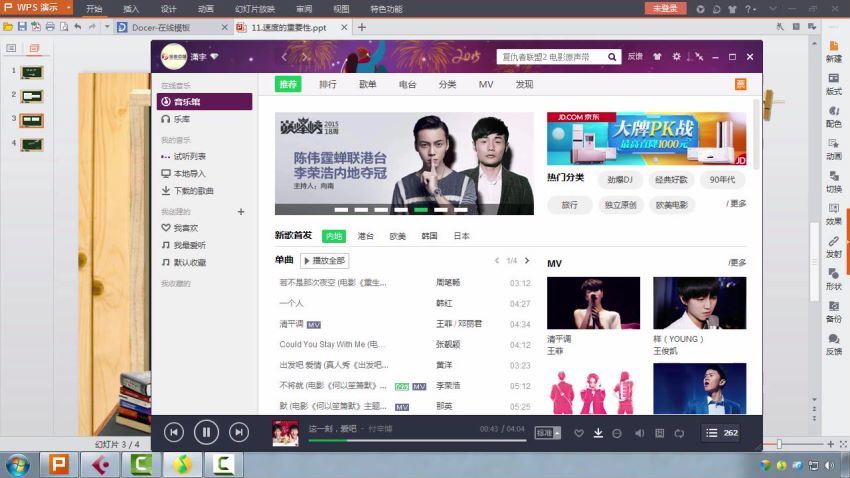Go back with the header left arrow
This screenshot has height=478, width=850.
pos(284,57)
